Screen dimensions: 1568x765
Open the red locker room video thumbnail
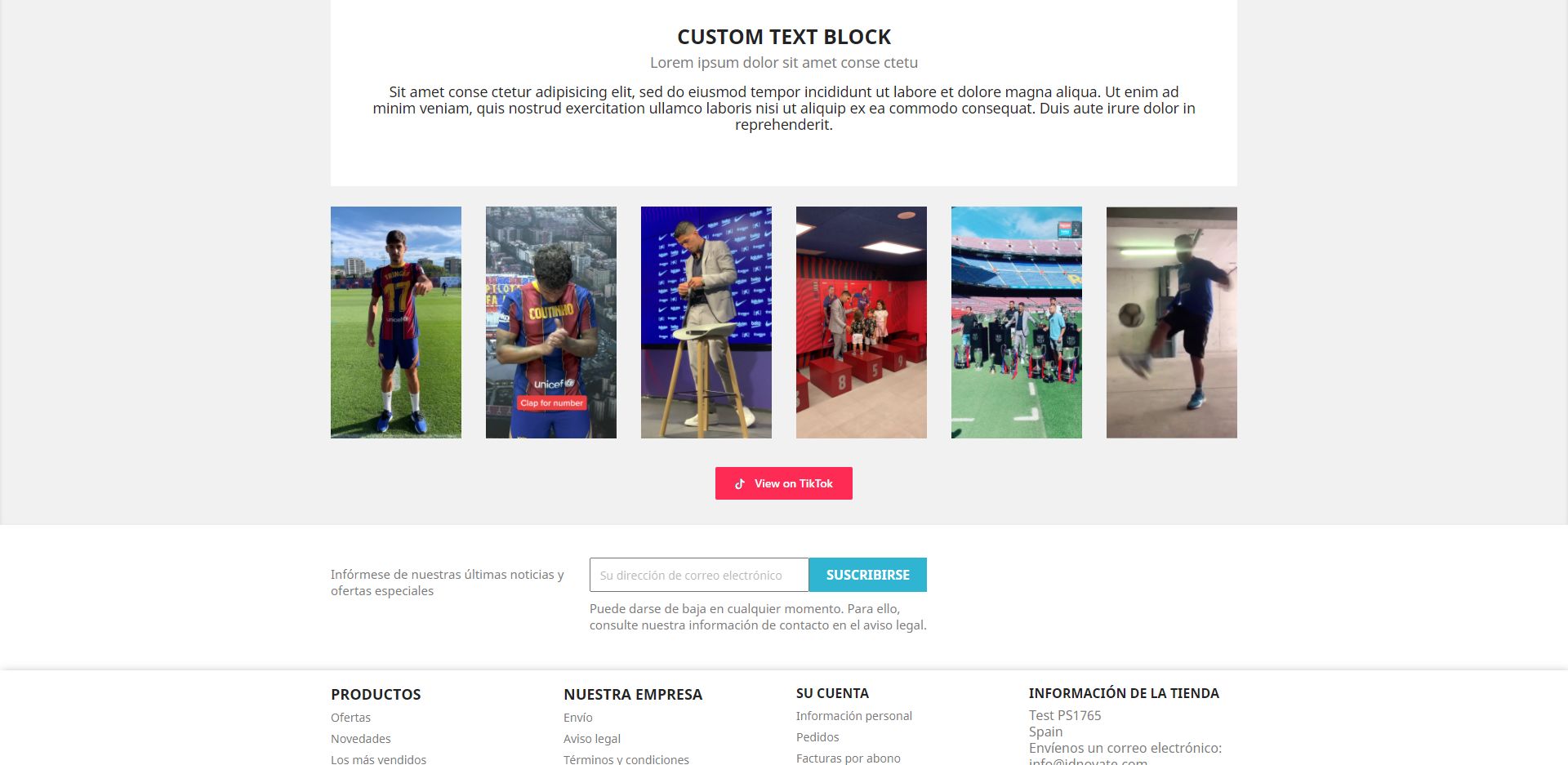(x=862, y=322)
